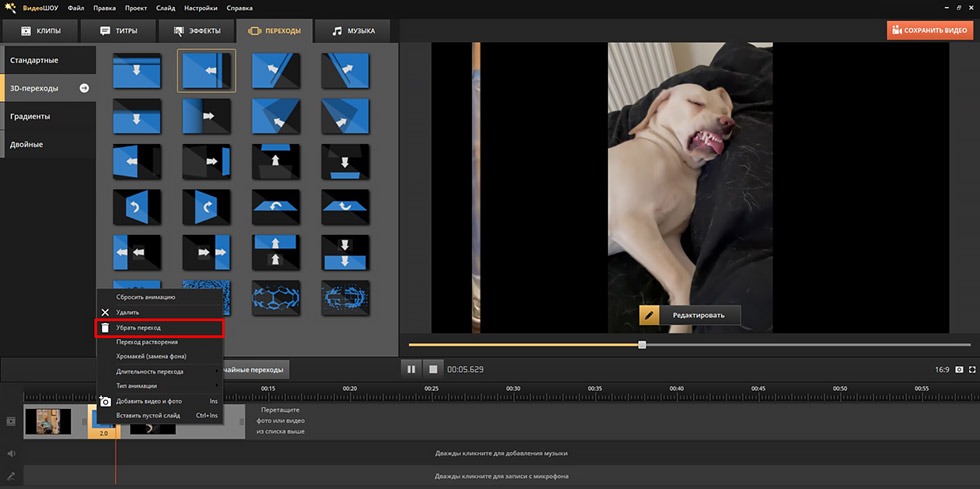The height and width of the screenshot is (489, 980).
Task: Switch to the Клипы tab
Action: click(x=40, y=31)
